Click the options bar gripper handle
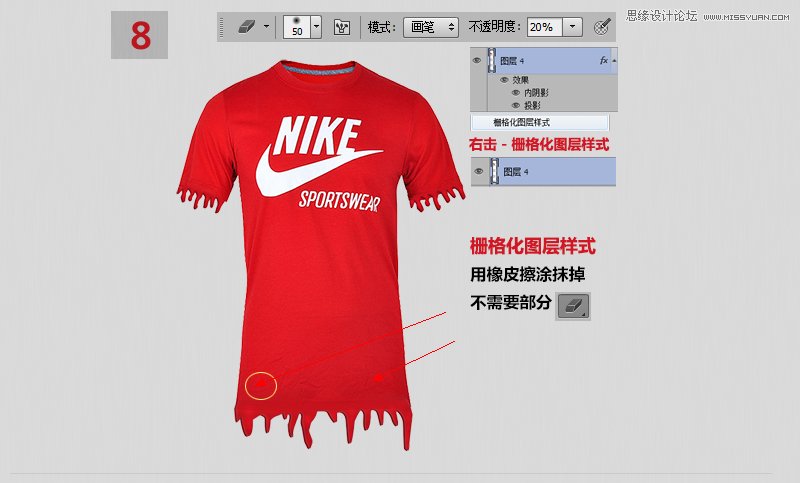The image size is (800, 483). pyautogui.click(x=221, y=27)
